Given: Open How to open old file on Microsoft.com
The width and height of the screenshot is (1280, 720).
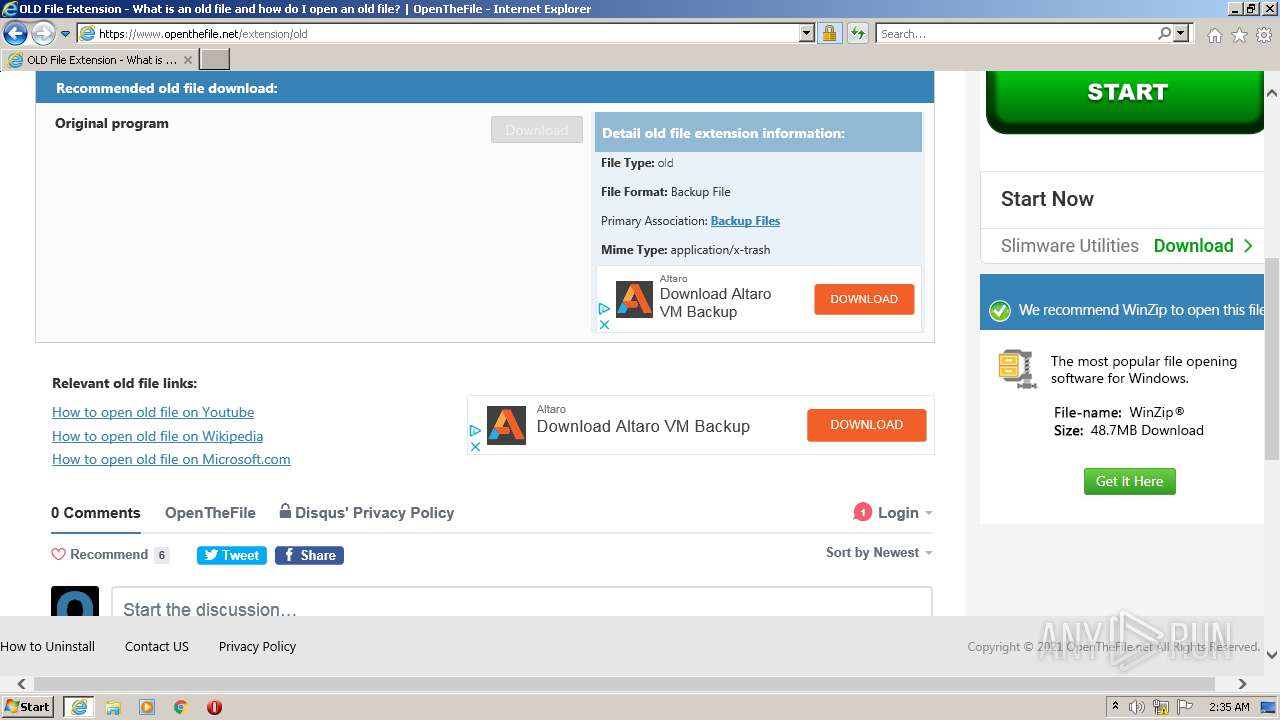Looking at the screenshot, I should [171, 459].
